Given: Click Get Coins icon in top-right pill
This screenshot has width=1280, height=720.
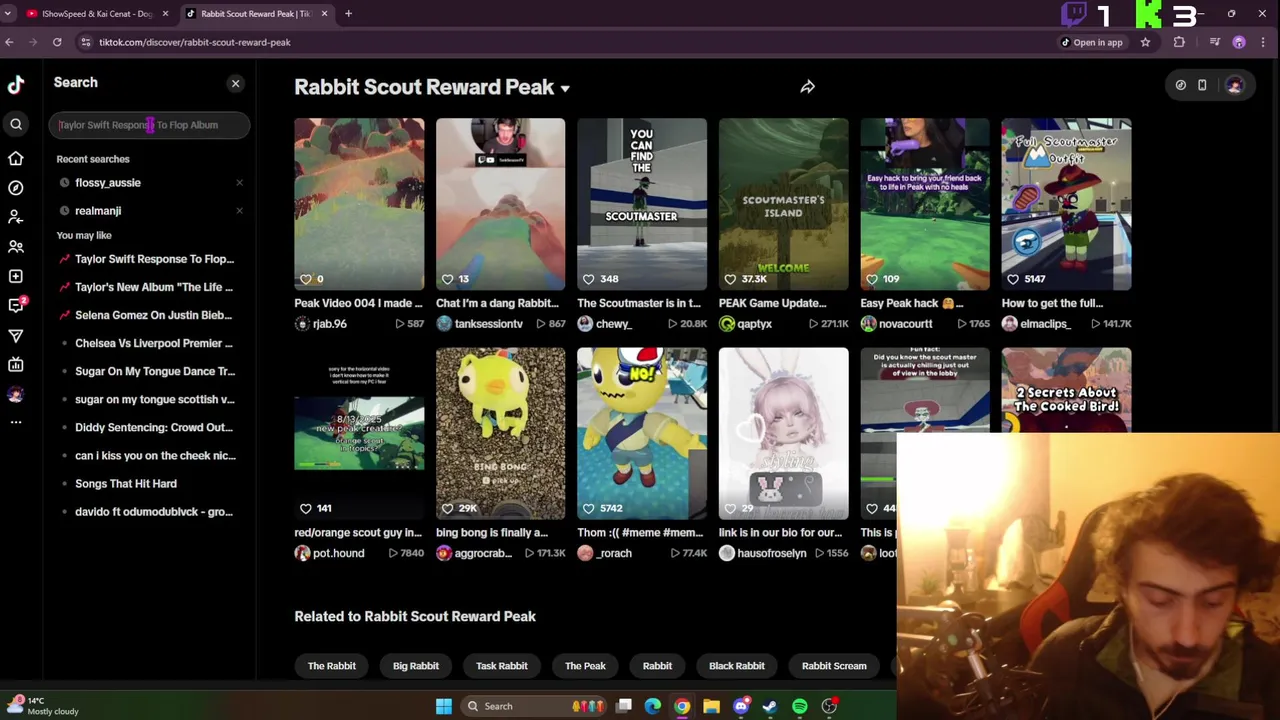Looking at the screenshot, I should coord(1181,85).
